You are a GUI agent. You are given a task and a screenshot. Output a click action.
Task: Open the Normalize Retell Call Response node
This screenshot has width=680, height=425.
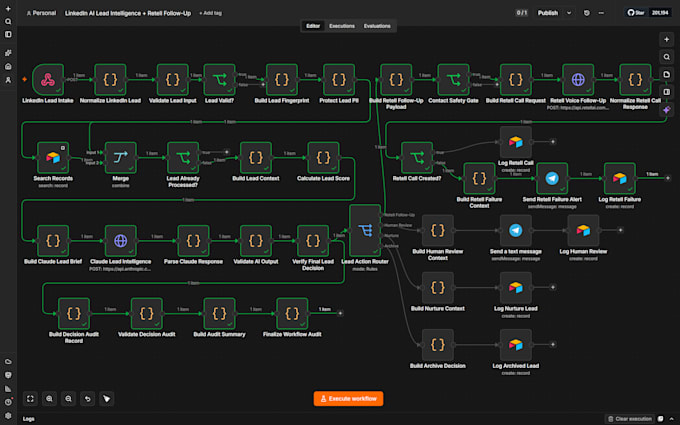click(635, 80)
